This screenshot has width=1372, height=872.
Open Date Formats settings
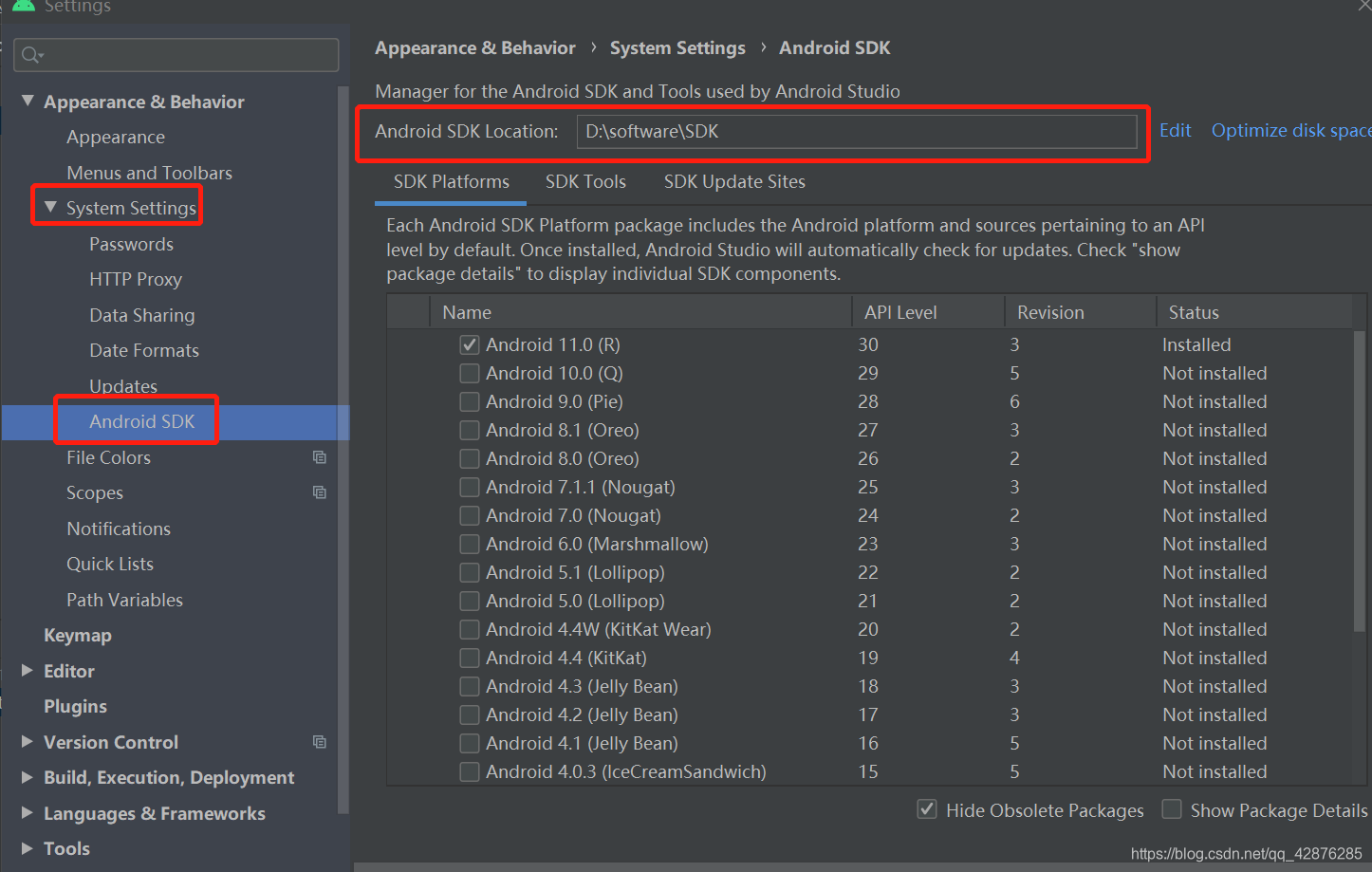point(144,350)
